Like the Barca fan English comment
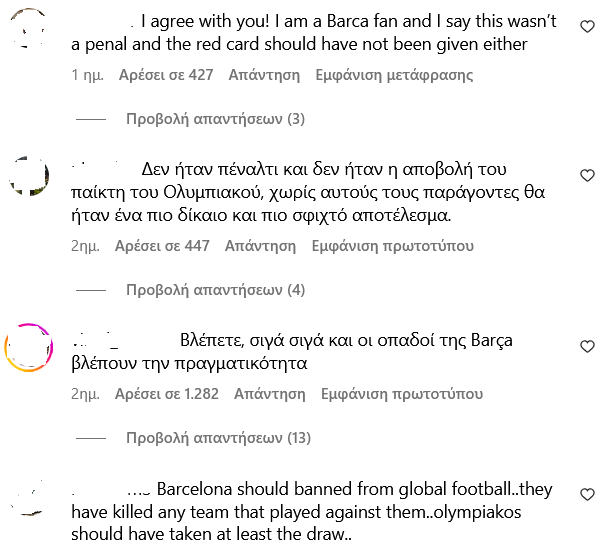 pos(587,28)
